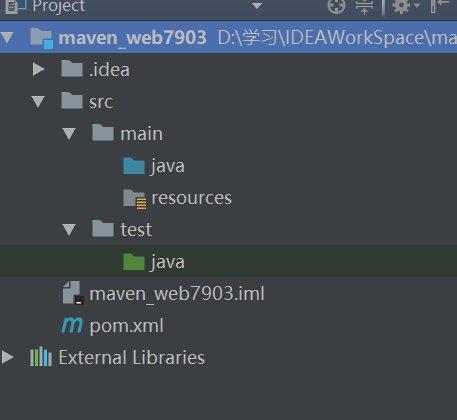Select the main folder label

click(x=142, y=134)
